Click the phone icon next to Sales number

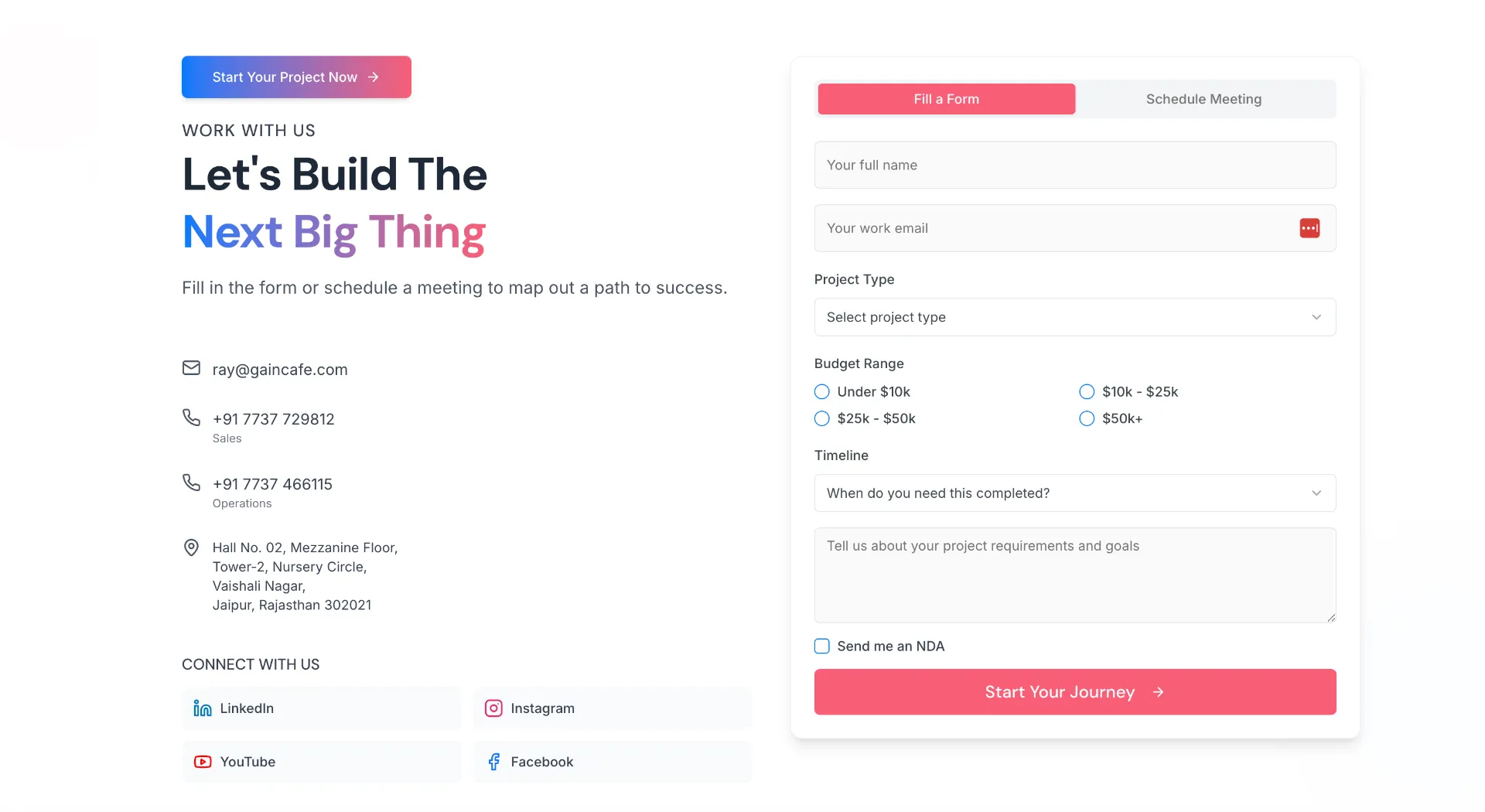pyautogui.click(x=191, y=418)
